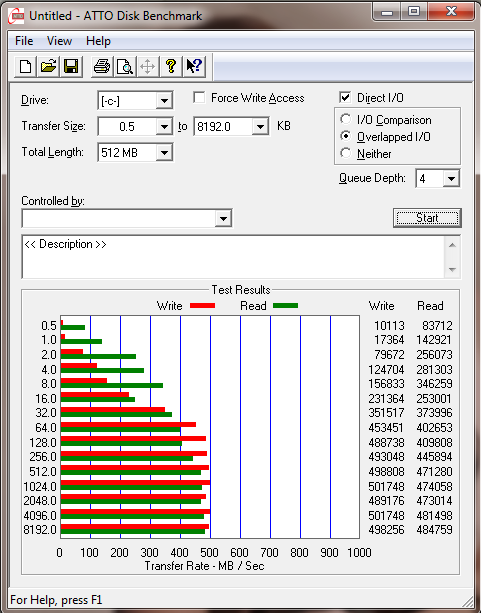The width and height of the screenshot is (481, 615).
Task: Click the status bar Help text
Action: click(56, 600)
